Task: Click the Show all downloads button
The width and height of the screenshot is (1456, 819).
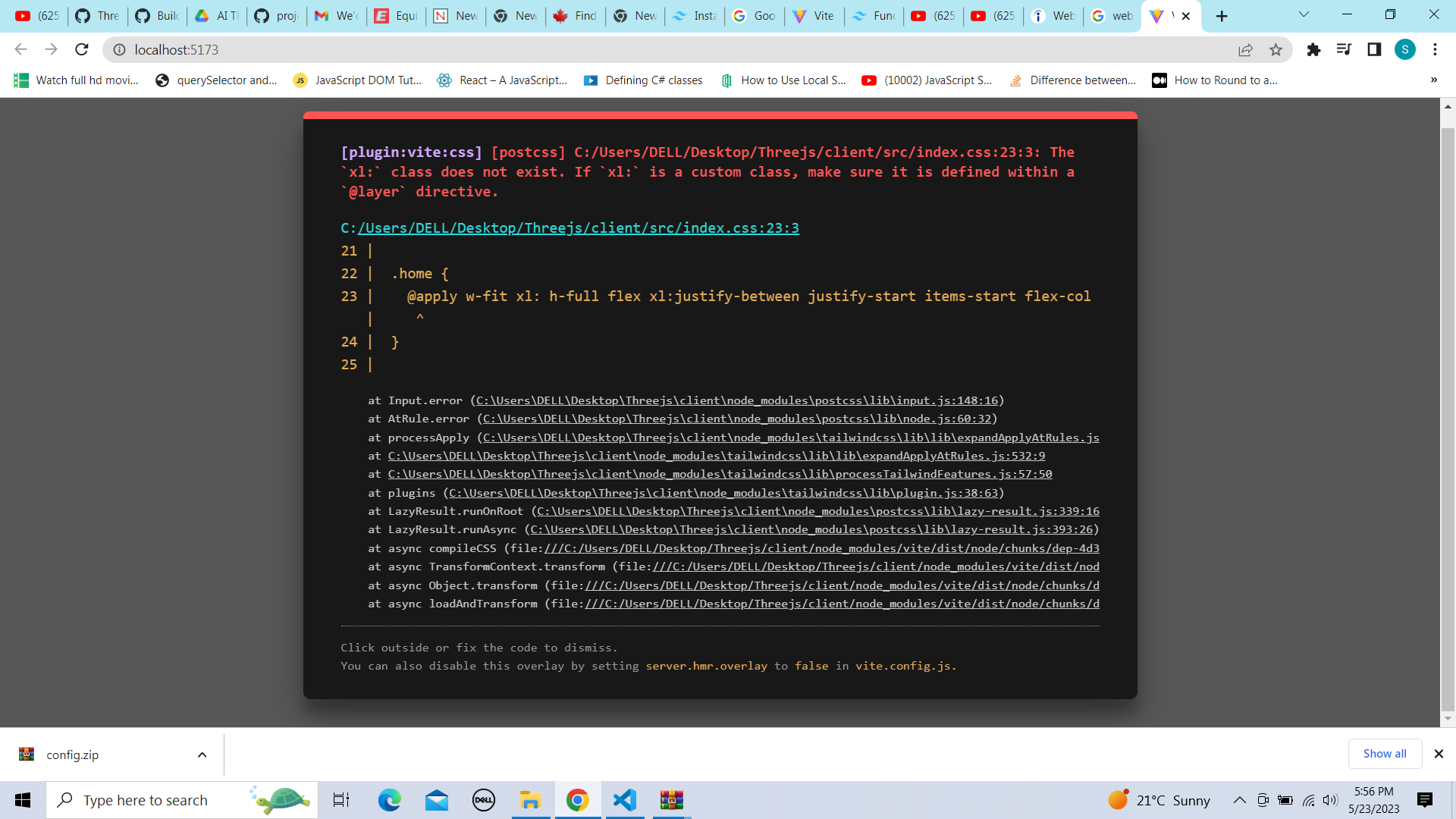Action: click(1385, 753)
